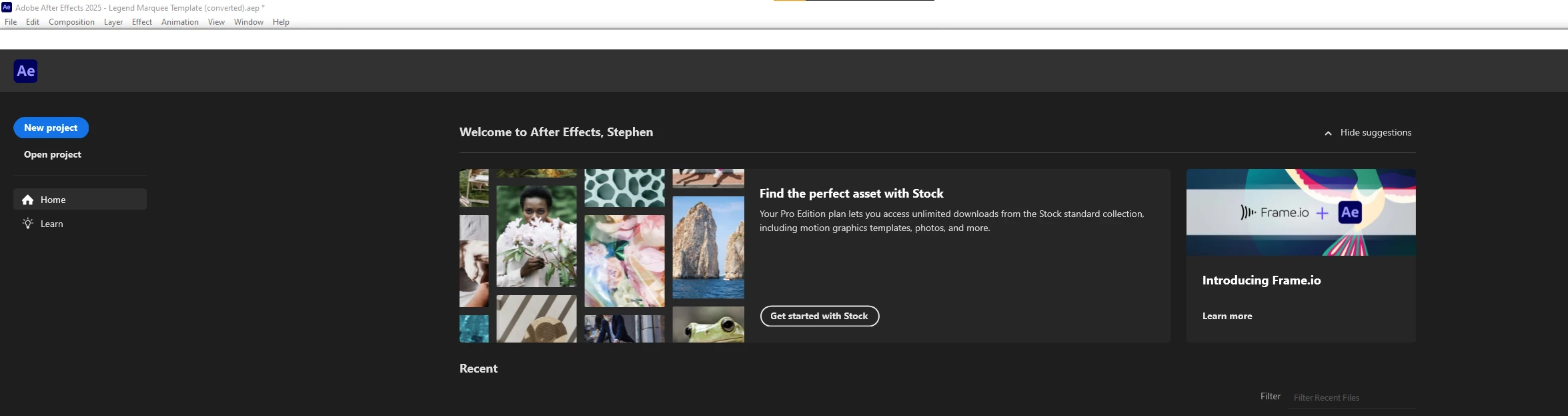The width and height of the screenshot is (1568, 416).
Task: Focus the Filter Recent Files field
Action: tap(1352, 397)
